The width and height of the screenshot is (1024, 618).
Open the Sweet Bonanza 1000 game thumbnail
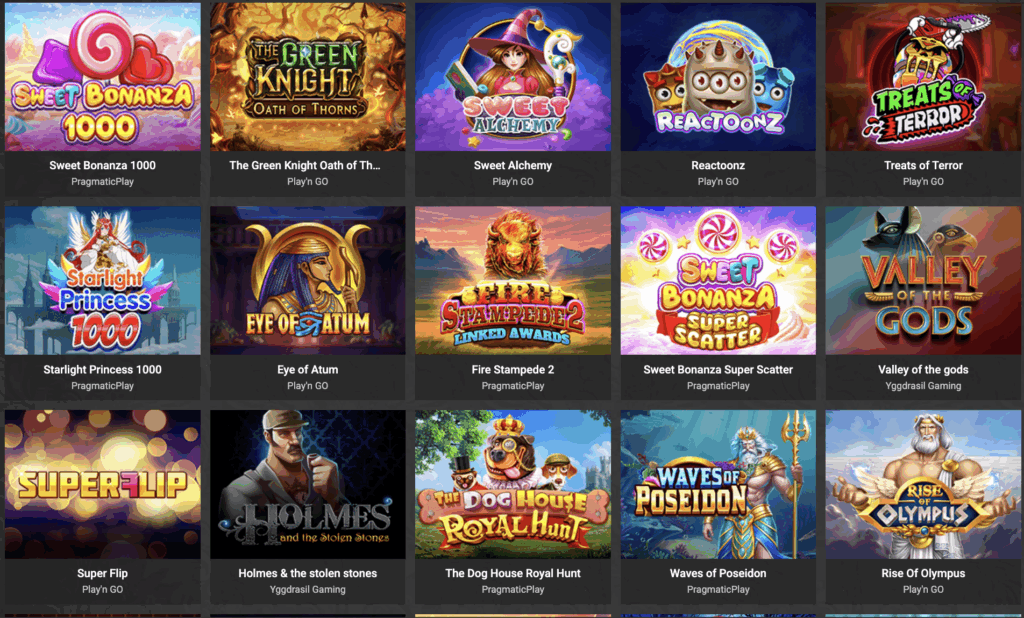(103, 76)
